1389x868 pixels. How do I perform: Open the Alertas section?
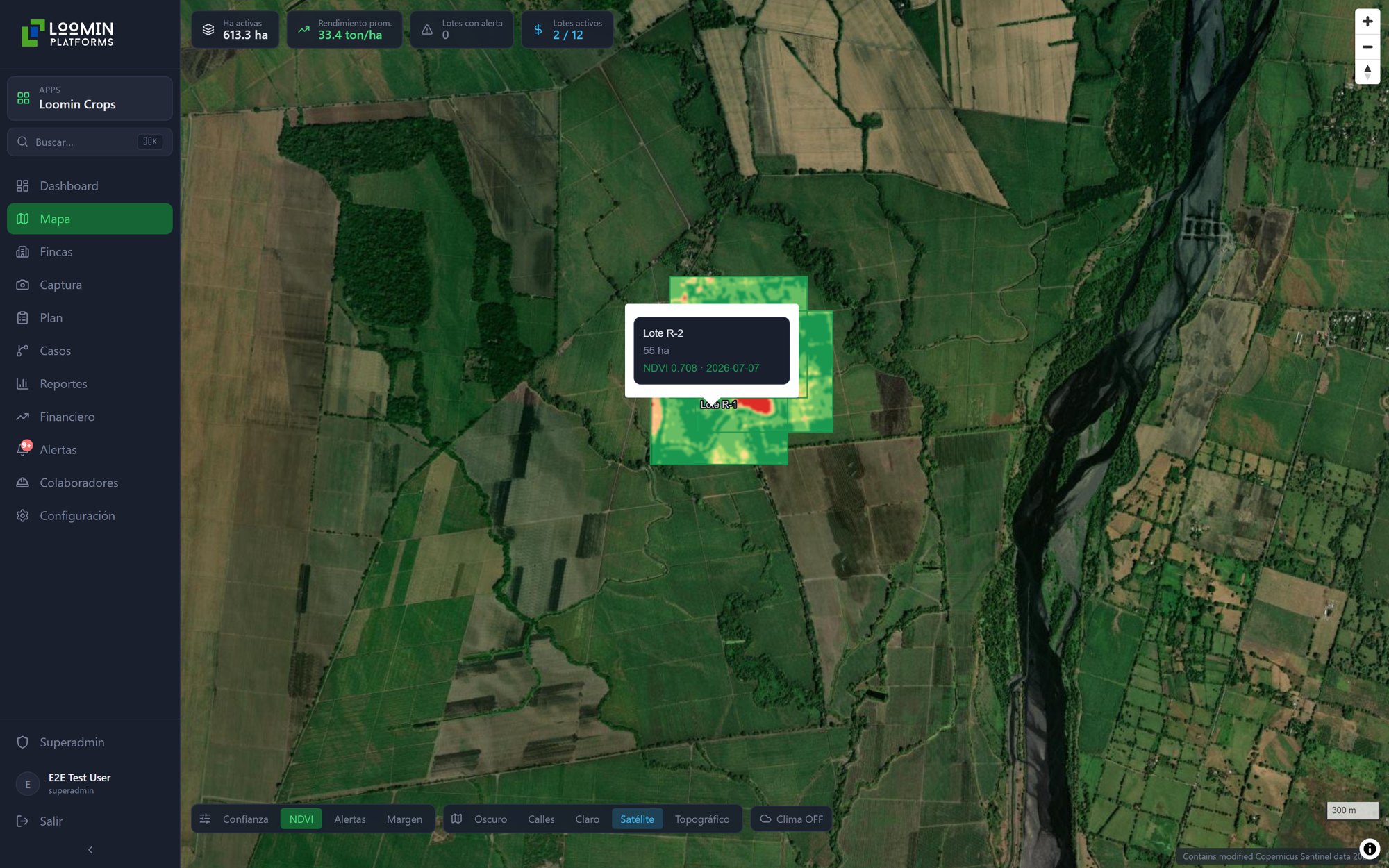pos(90,449)
